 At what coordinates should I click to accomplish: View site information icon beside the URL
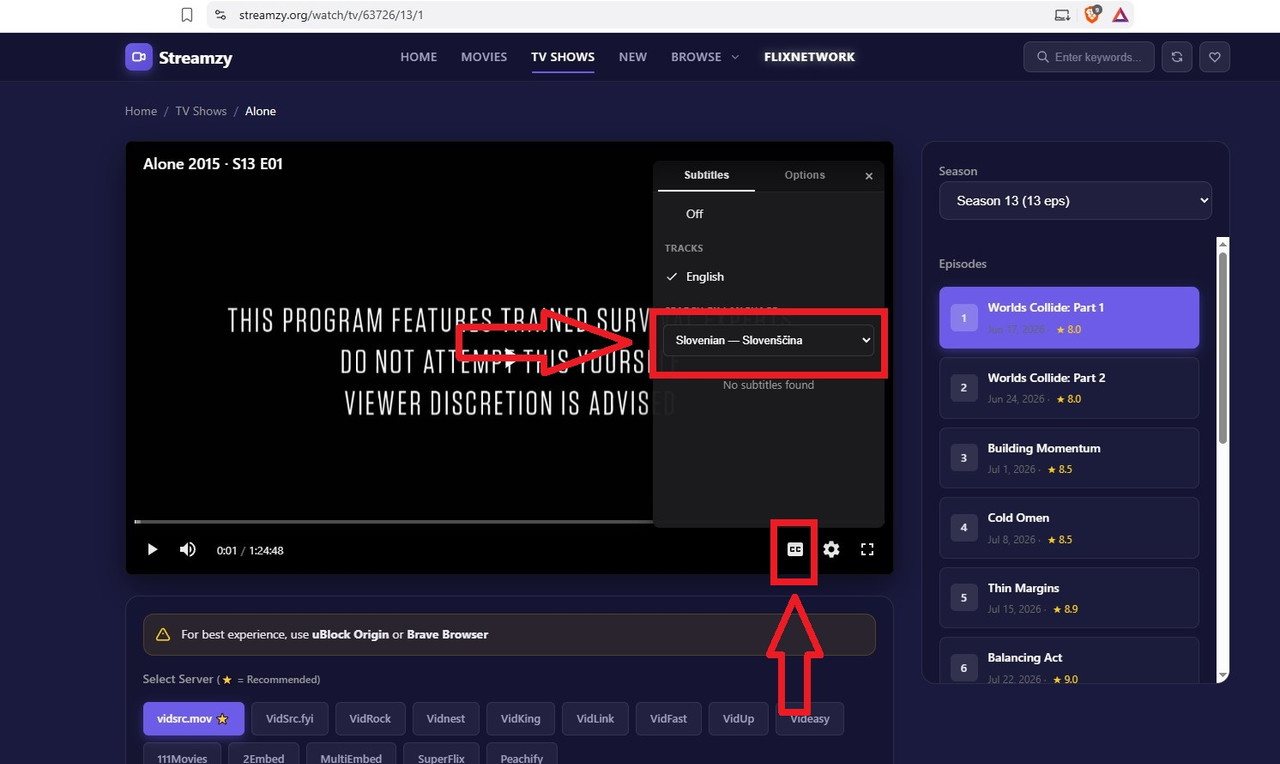click(219, 15)
